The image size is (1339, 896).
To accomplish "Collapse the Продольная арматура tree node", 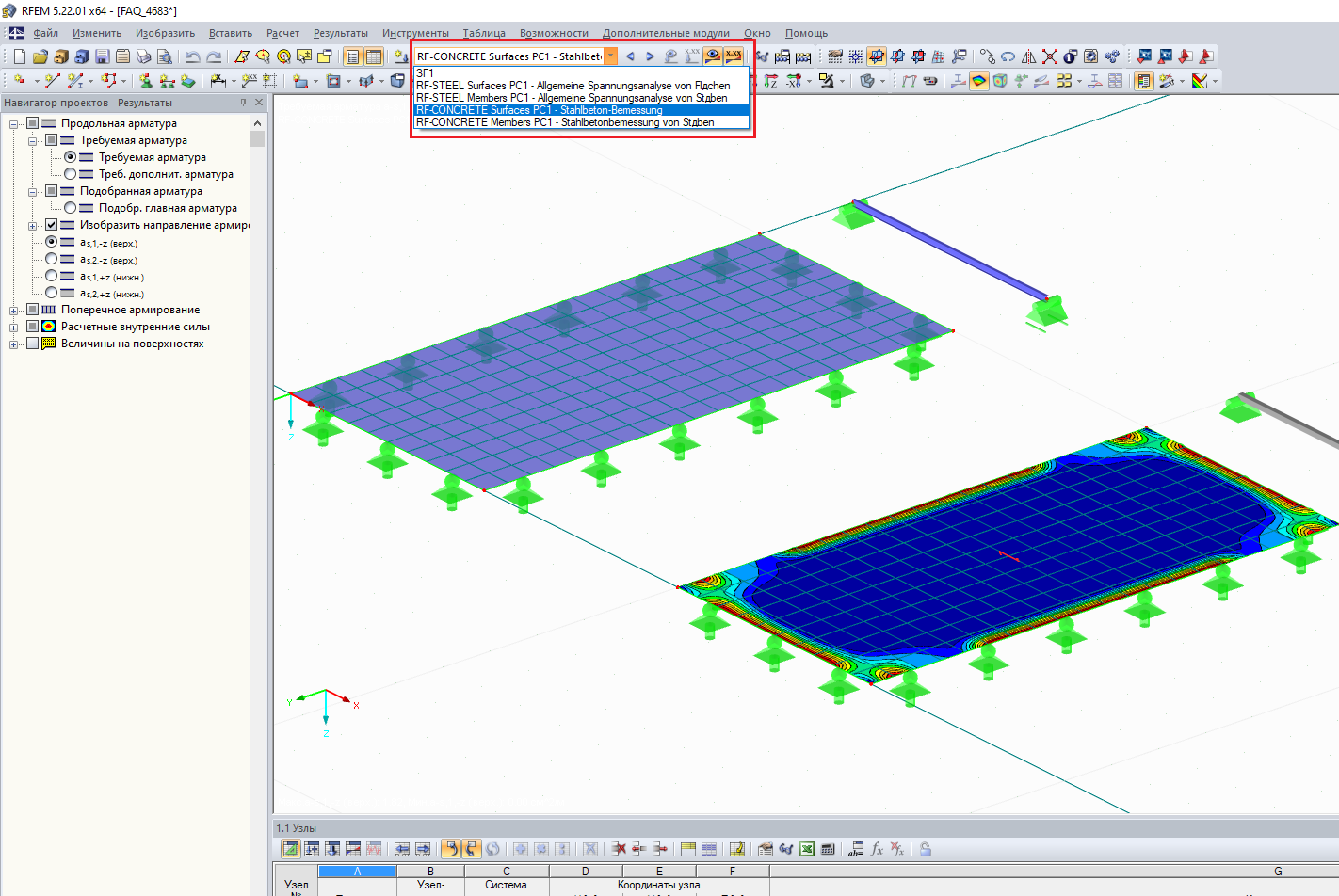I will coord(14,123).
